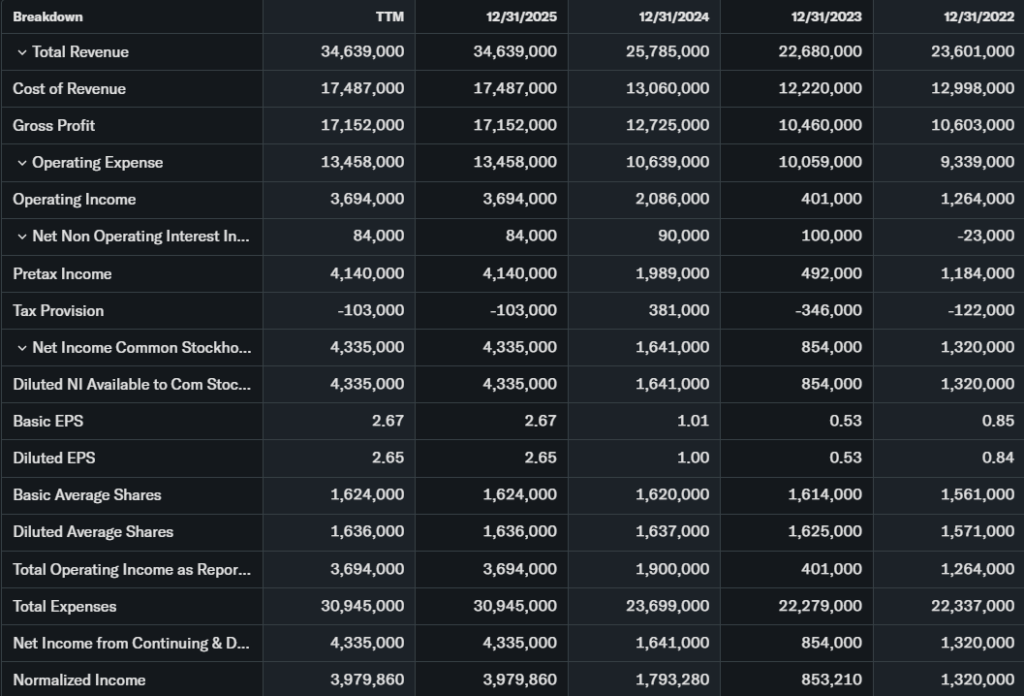Select the Normalized Income row label
Image resolution: width=1024 pixels, height=696 pixels.
[x=79, y=681]
